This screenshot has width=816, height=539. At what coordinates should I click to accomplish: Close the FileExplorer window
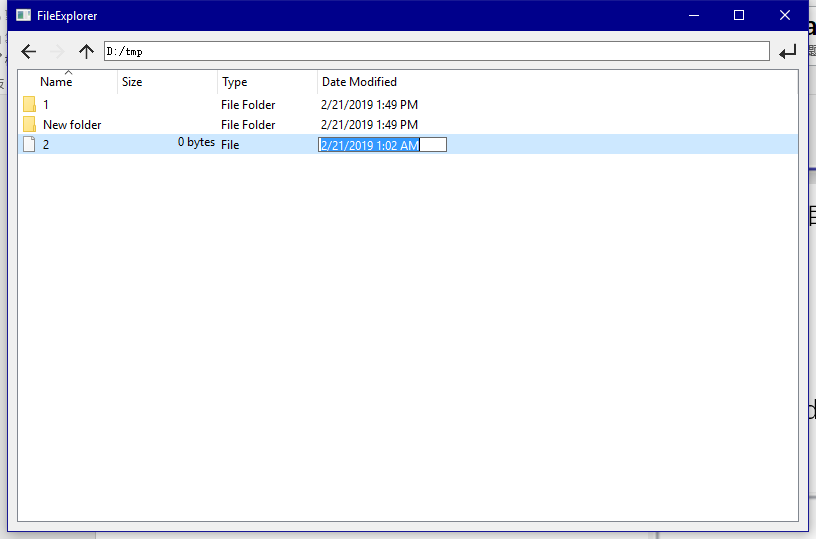(785, 15)
